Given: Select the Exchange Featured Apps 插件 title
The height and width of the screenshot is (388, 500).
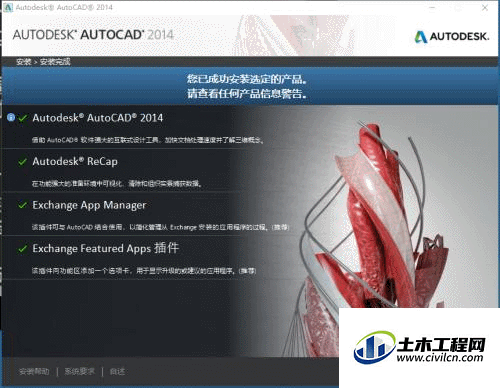Looking at the screenshot, I should [x=106, y=249].
